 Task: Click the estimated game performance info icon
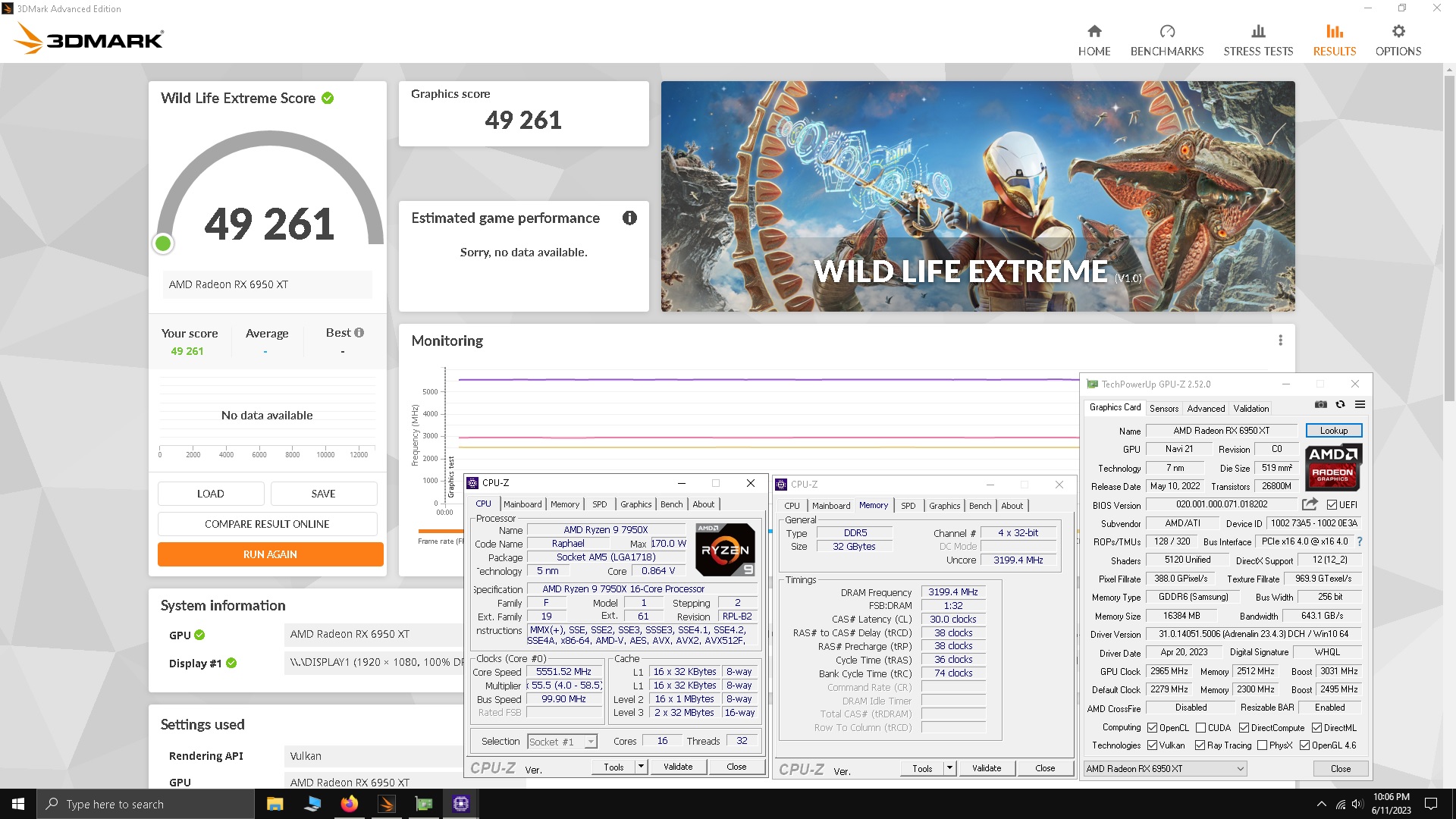629,218
